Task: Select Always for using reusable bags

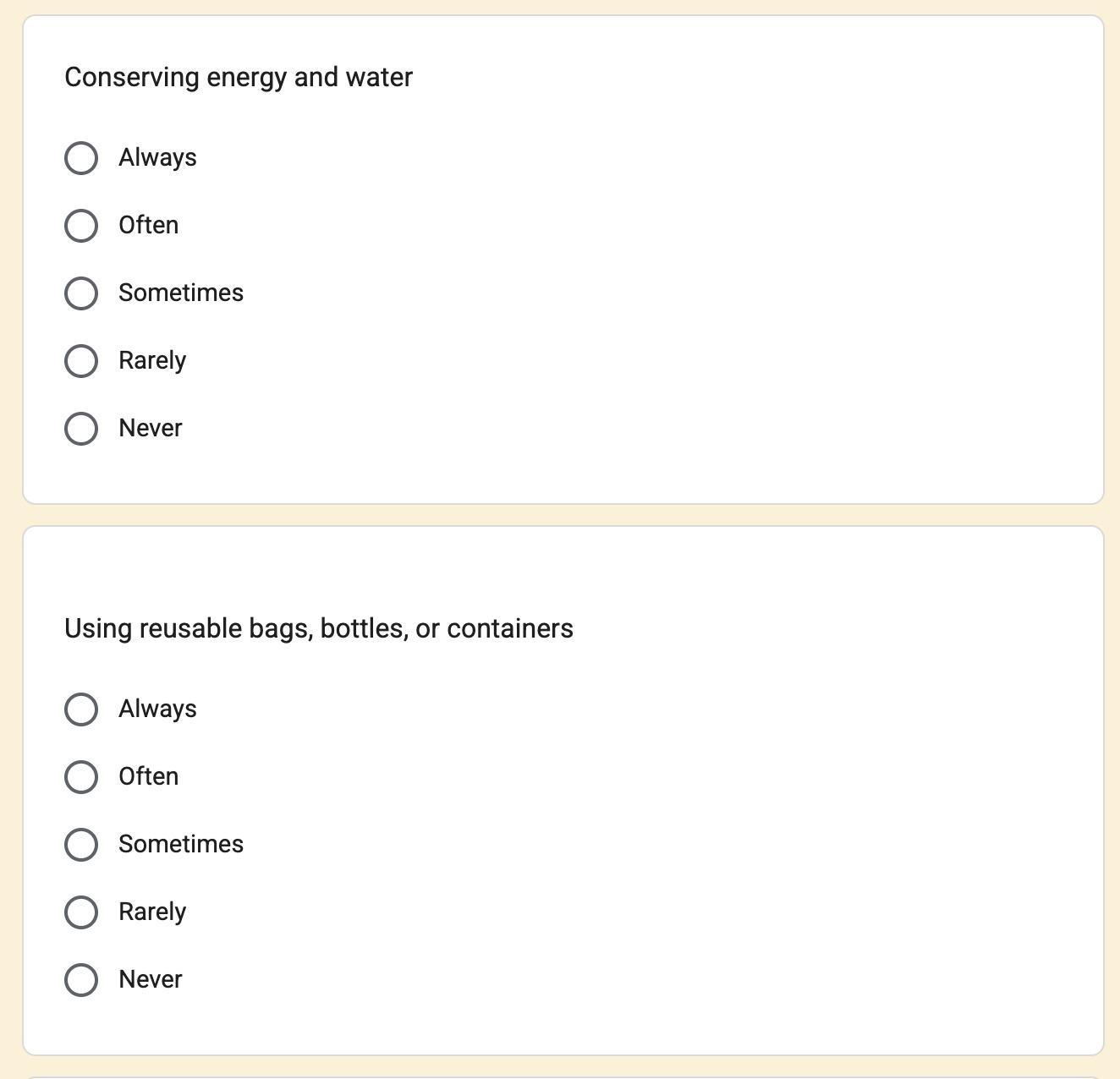Action: tap(81, 709)
